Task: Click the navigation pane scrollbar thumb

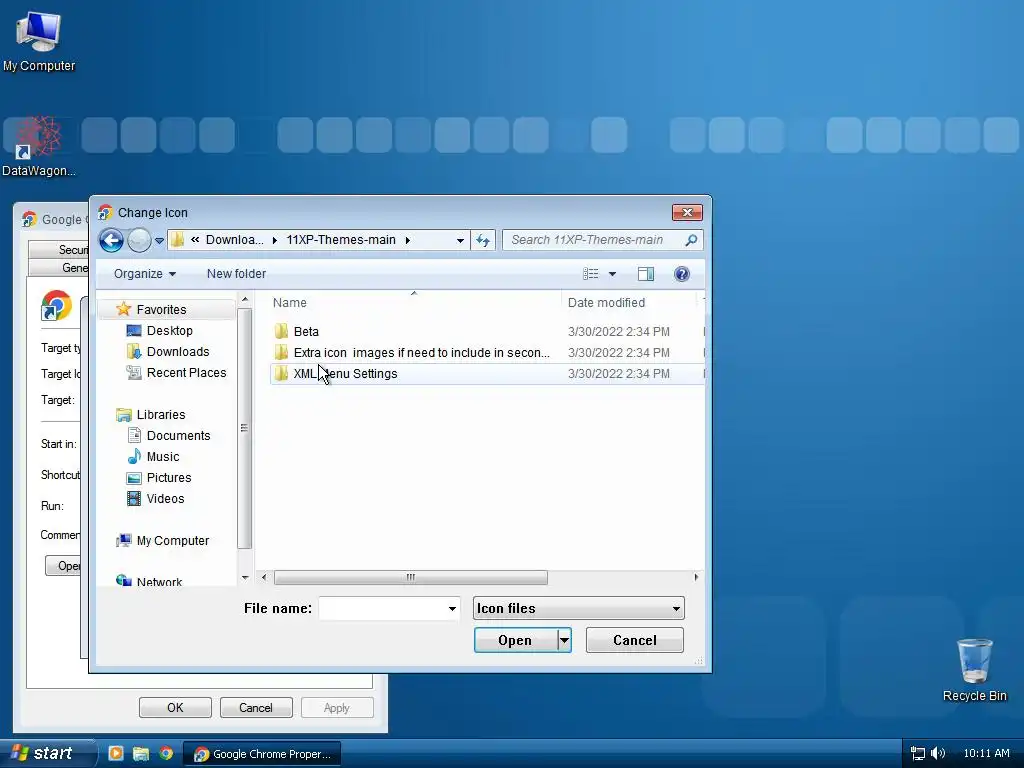Action: tap(244, 428)
